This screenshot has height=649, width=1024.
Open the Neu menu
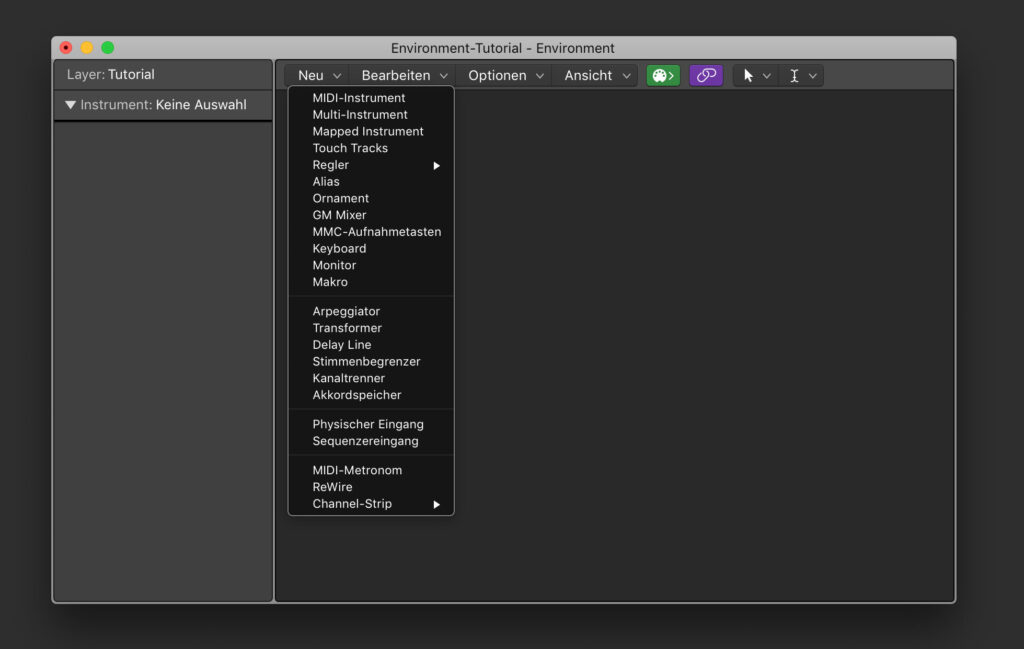point(319,76)
